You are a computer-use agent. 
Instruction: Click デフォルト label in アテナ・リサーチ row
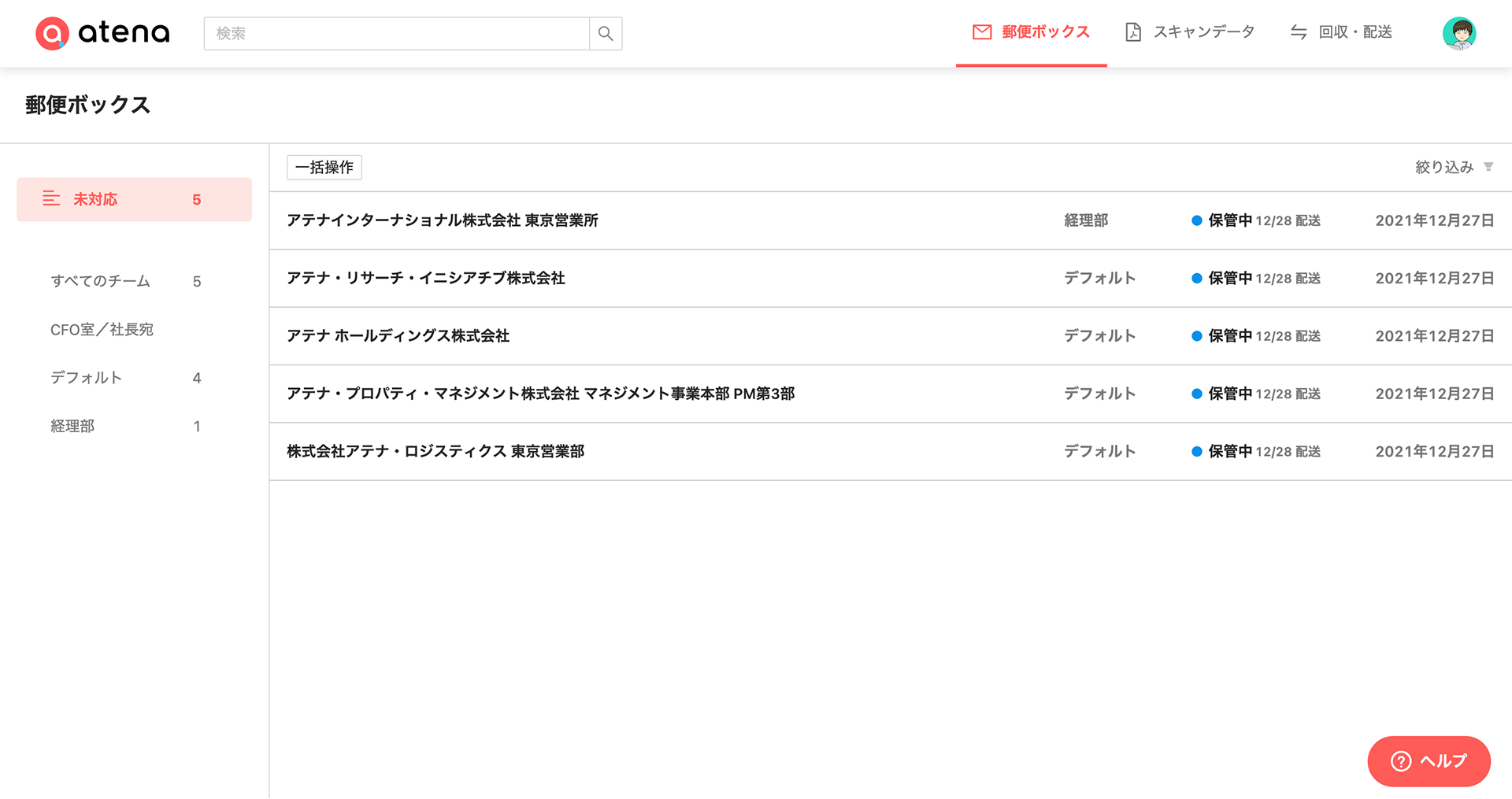tap(1099, 278)
